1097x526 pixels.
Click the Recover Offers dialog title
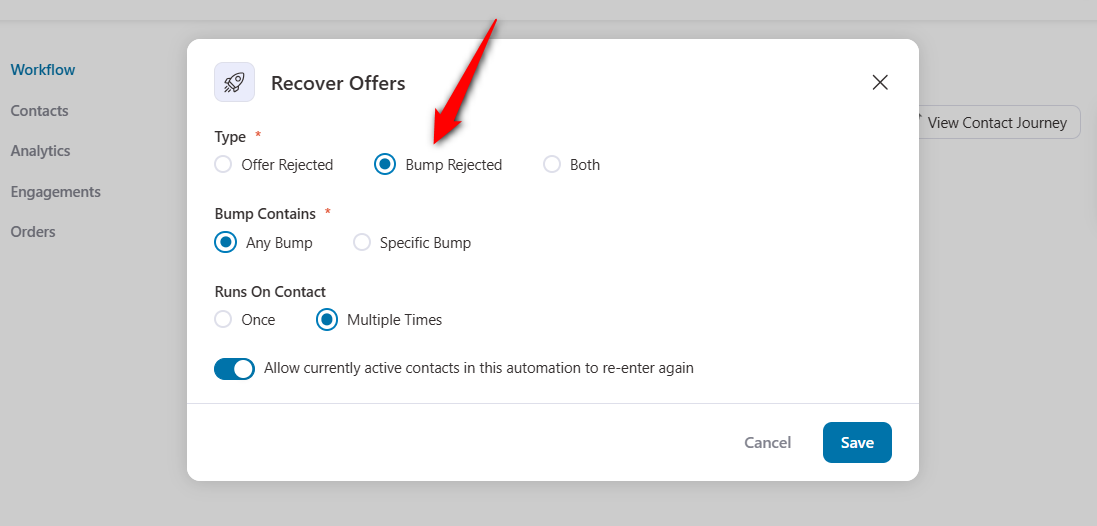click(x=338, y=83)
